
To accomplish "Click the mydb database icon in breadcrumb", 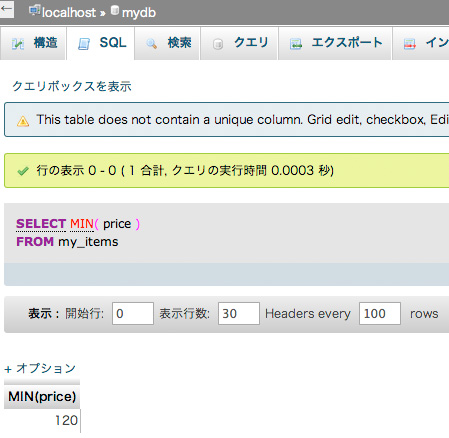I will [x=115, y=10].
